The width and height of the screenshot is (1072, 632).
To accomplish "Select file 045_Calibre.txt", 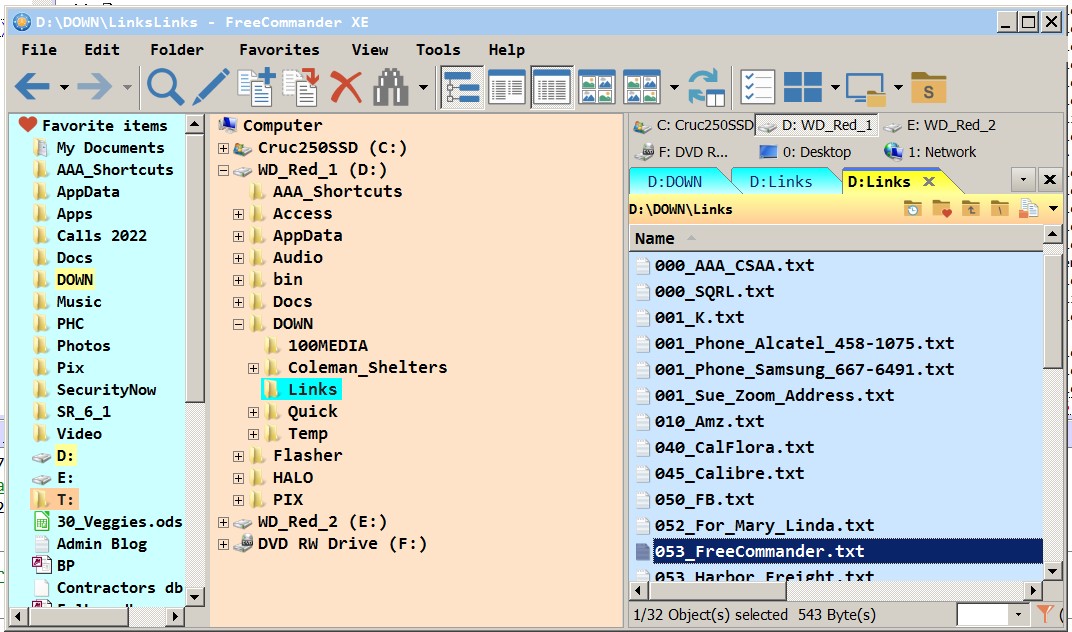I will 729,473.
